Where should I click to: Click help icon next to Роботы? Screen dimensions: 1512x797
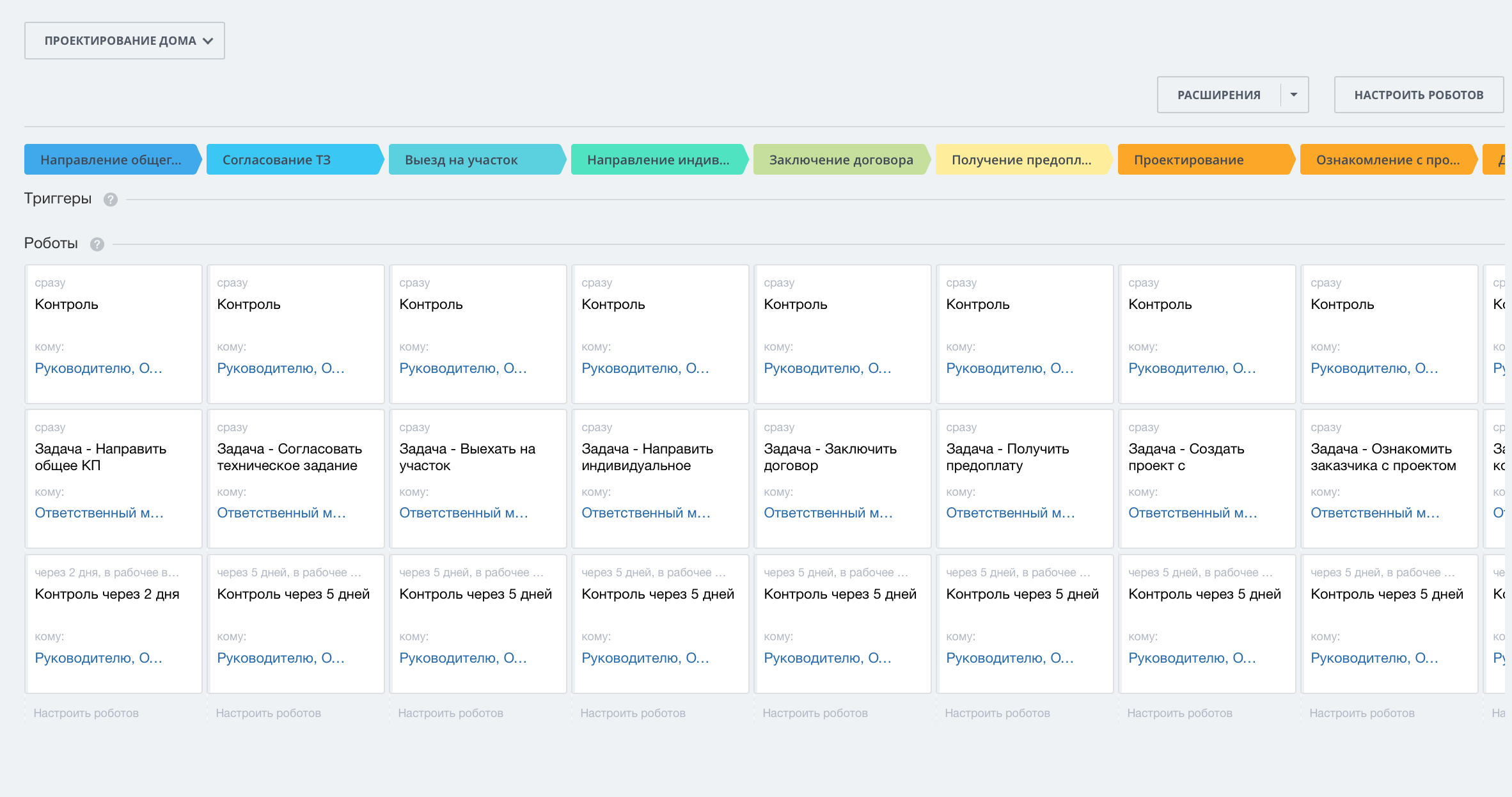coord(97,244)
